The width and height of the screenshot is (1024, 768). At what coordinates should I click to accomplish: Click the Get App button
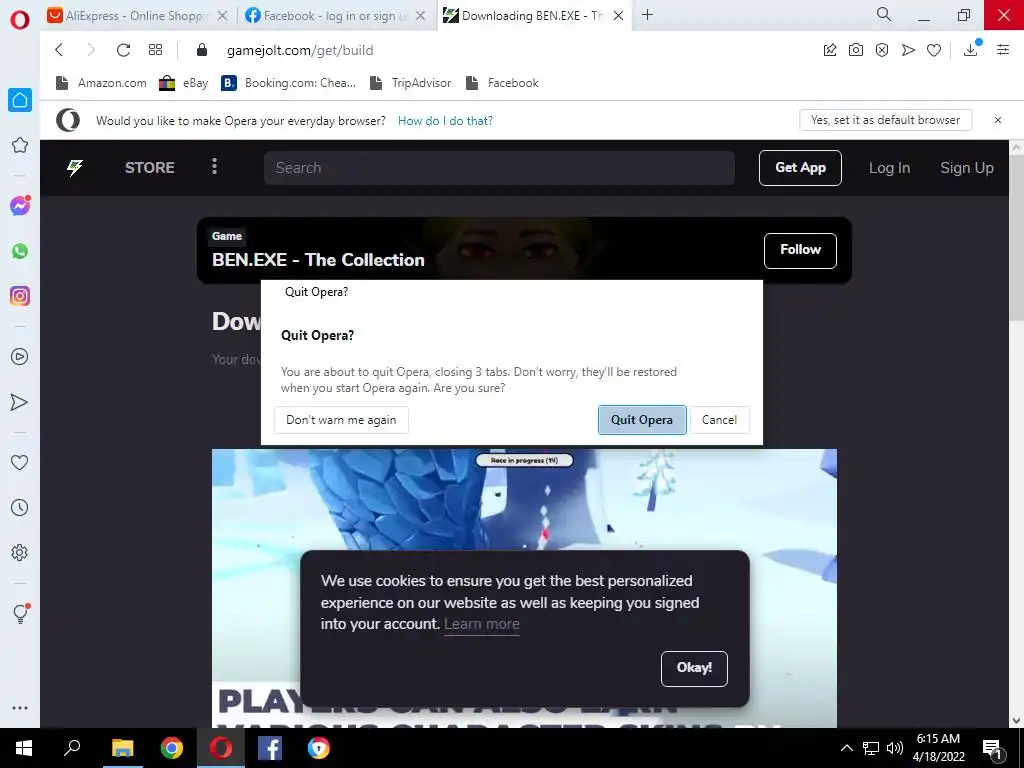click(800, 168)
